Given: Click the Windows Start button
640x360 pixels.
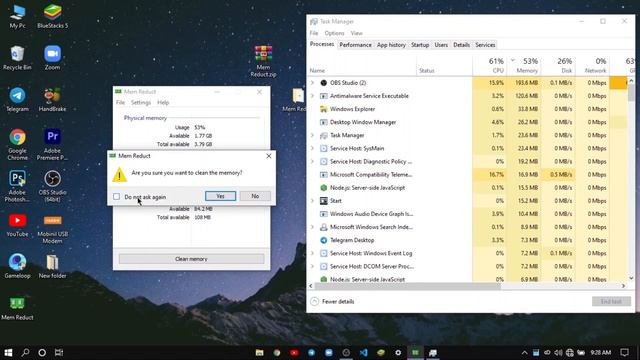Looking at the screenshot, I should click(x=8, y=352).
